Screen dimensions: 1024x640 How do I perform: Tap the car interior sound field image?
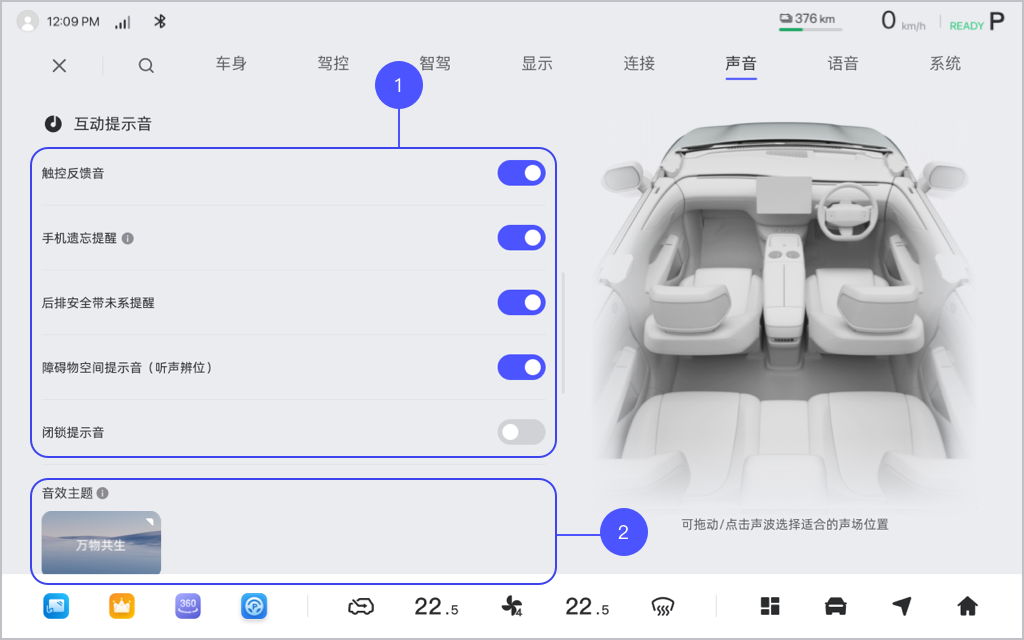click(784, 313)
